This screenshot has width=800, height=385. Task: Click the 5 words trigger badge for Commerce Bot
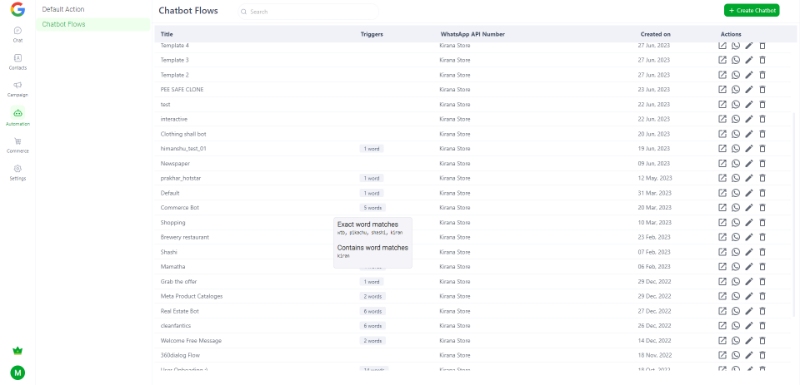[x=372, y=208]
